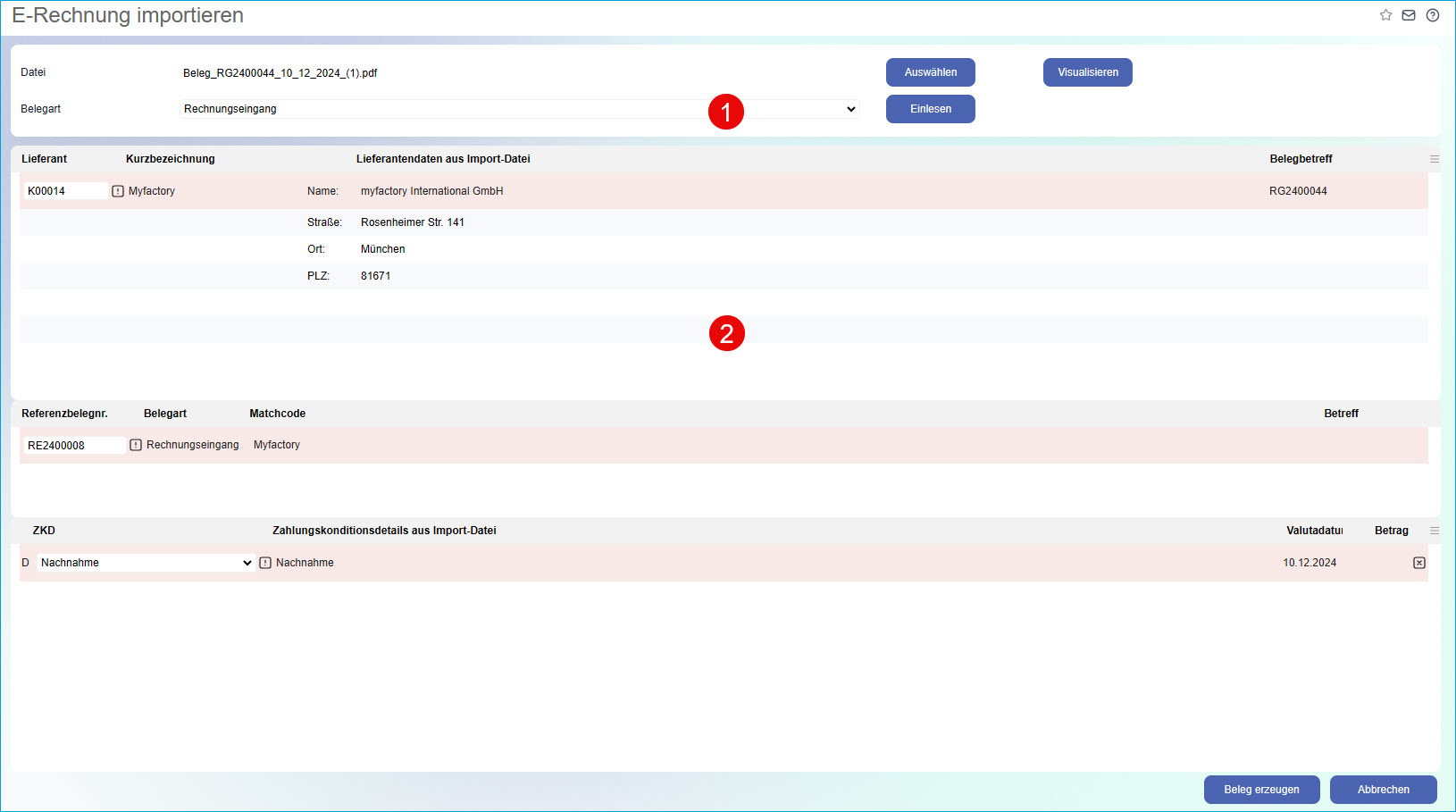The image size is (1456, 812).
Task: Click the Betreff column header
Action: pos(1341,414)
